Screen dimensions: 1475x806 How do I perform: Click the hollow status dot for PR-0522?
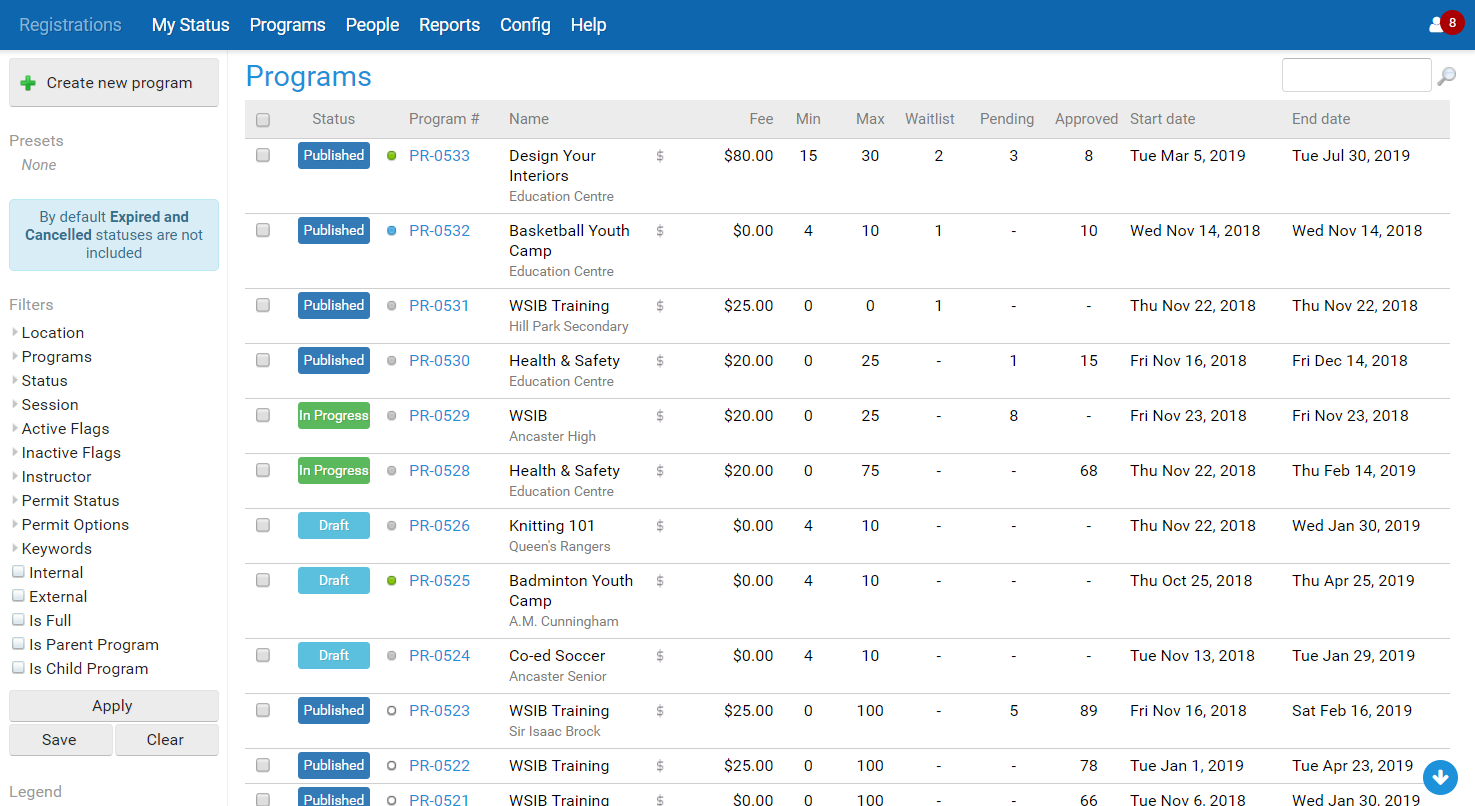392,766
